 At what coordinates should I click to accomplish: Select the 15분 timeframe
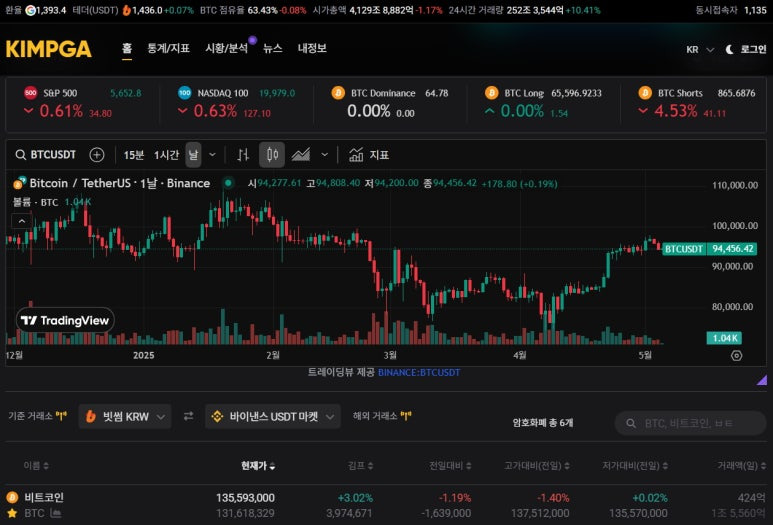[133, 155]
